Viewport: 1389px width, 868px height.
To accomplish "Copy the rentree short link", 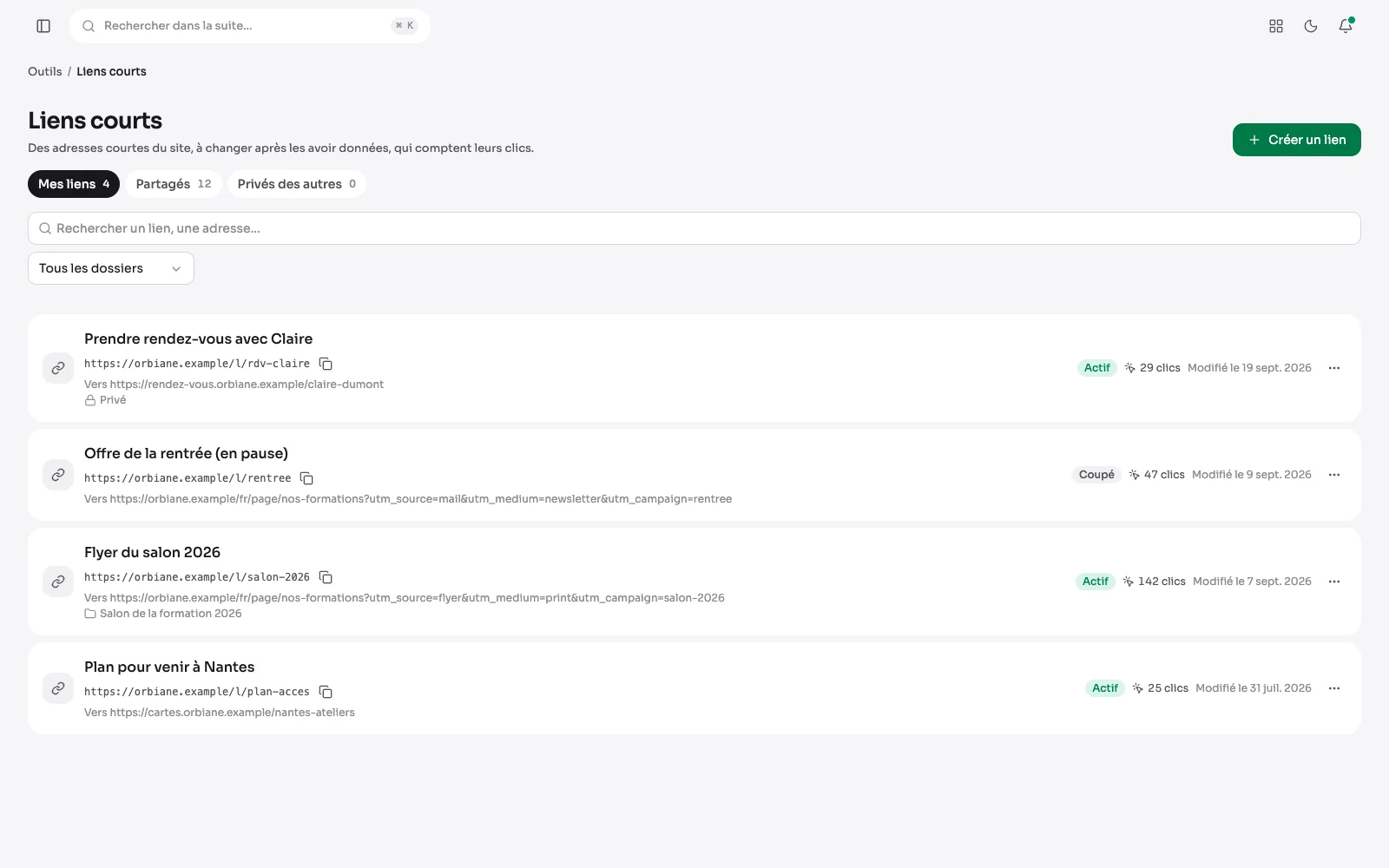I will pos(306,478).
